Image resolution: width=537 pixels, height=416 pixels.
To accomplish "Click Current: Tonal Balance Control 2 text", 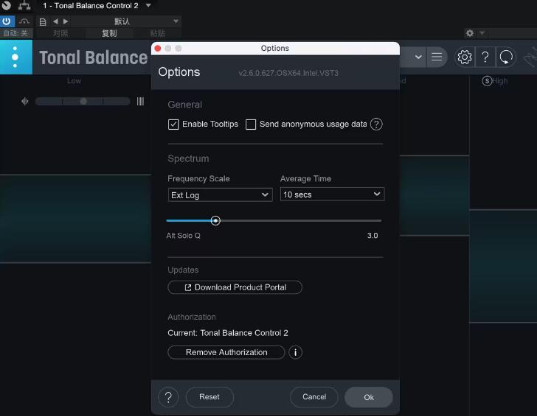I will tap(228, 333).
